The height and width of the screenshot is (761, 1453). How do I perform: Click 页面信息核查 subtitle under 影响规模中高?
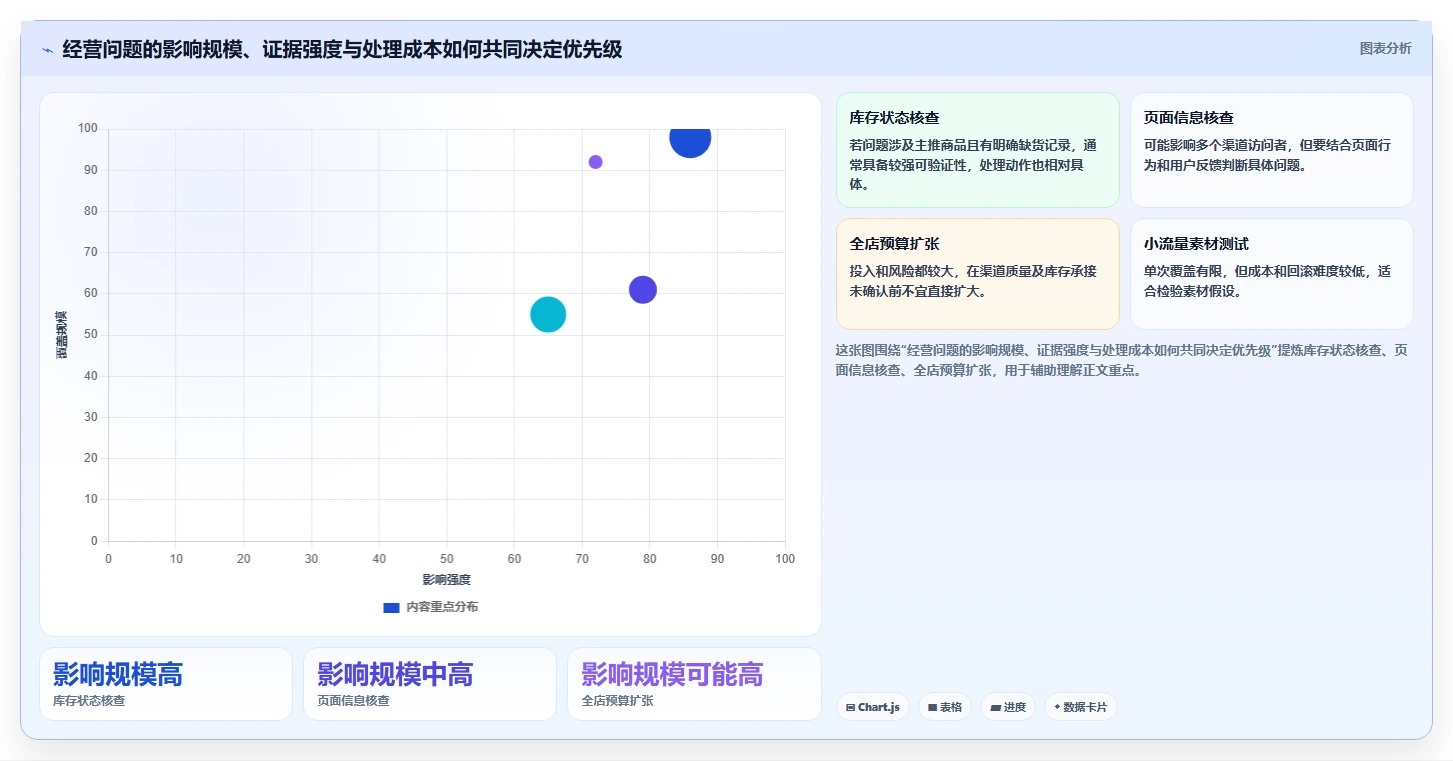(353, 701)
